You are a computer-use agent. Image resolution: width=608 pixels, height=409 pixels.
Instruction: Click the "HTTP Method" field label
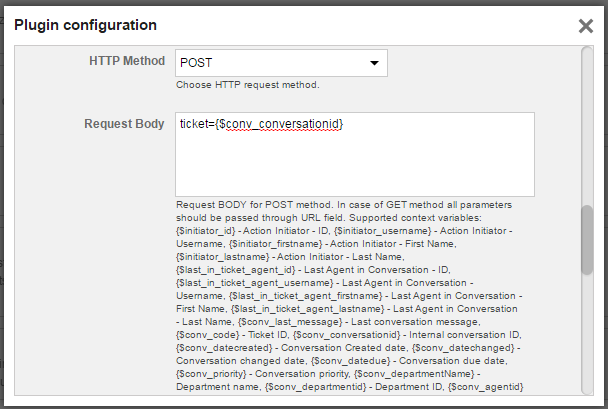[x=127, y=62]
